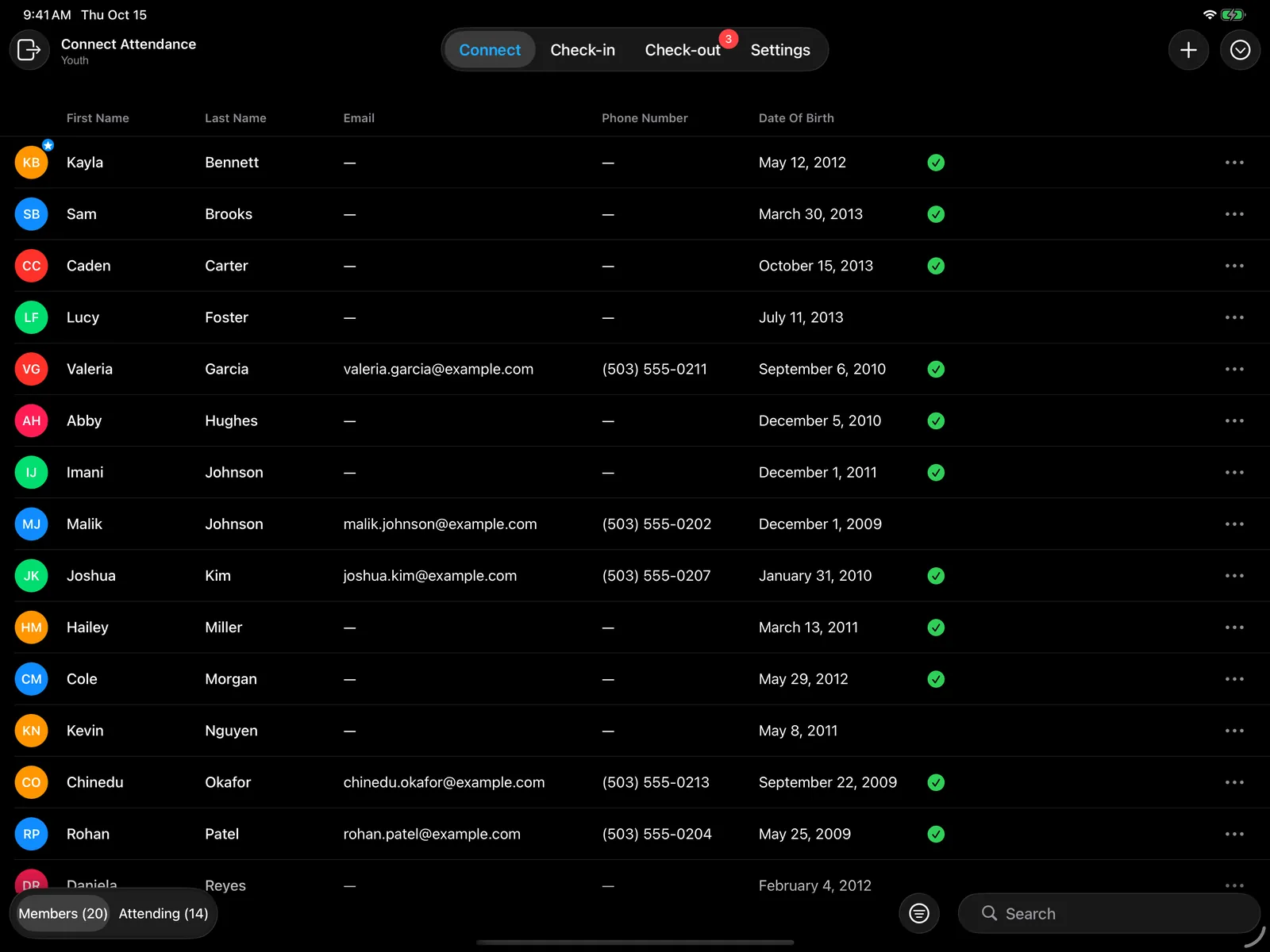Click email malik.johnson@example.com

(440, 524)
